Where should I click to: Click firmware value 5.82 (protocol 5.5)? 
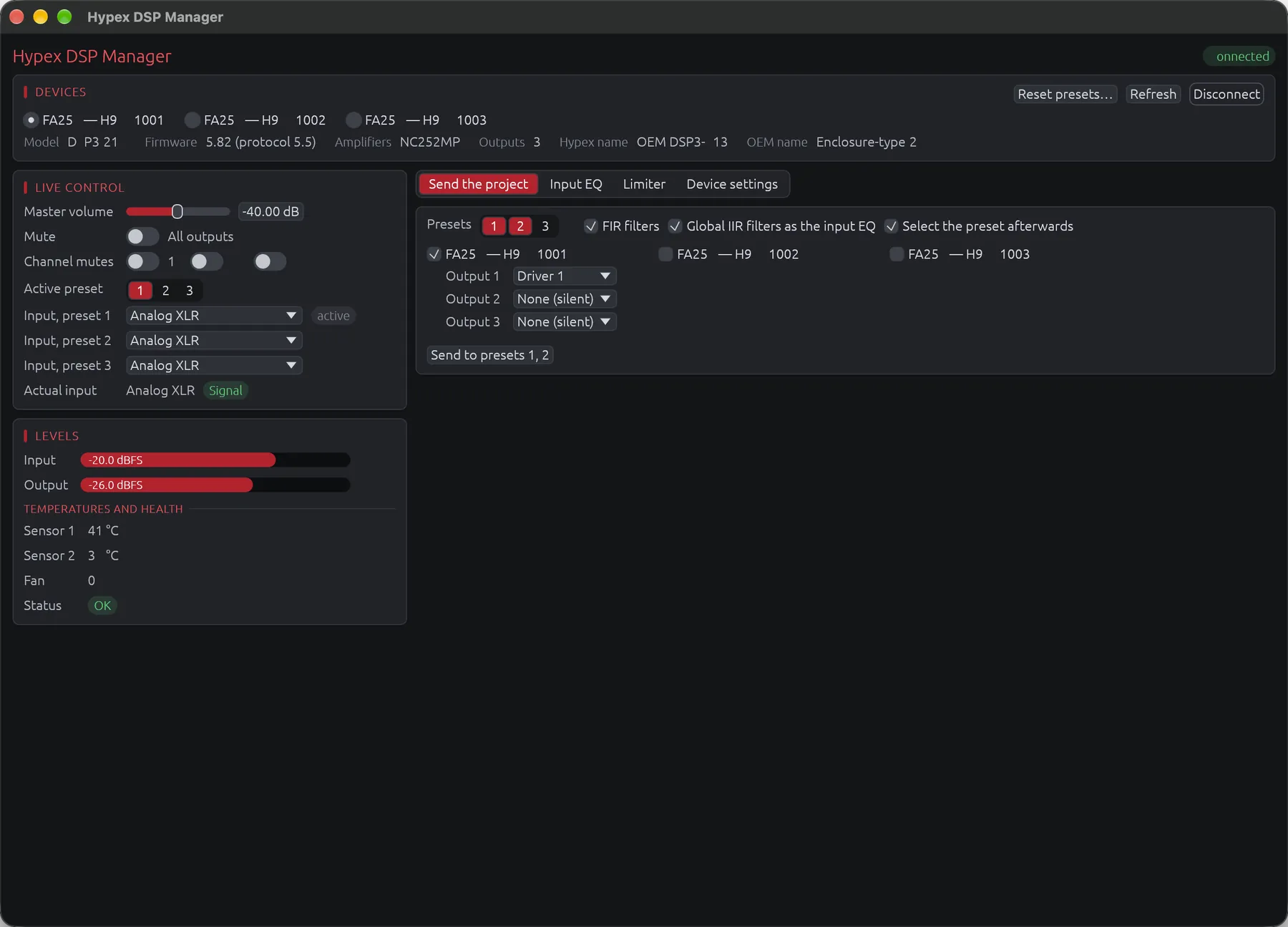point(260,142)
